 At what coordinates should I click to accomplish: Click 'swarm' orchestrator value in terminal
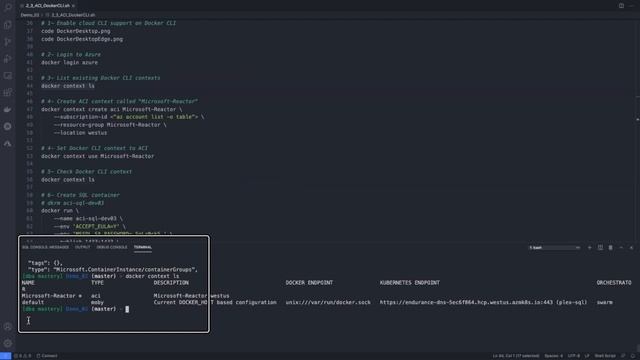coord(604,302)
